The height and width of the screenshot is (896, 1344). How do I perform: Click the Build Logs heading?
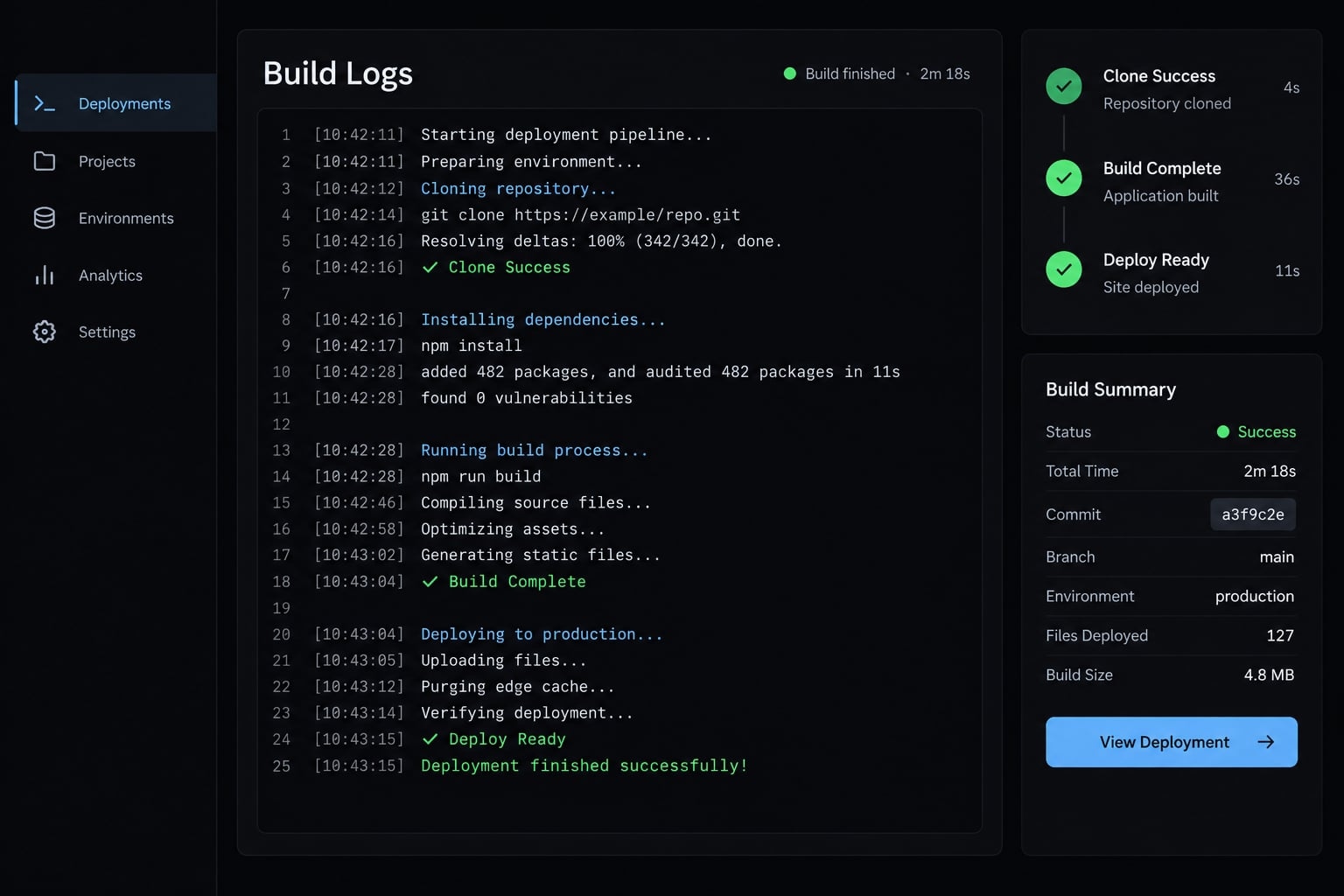click(338, 73)
